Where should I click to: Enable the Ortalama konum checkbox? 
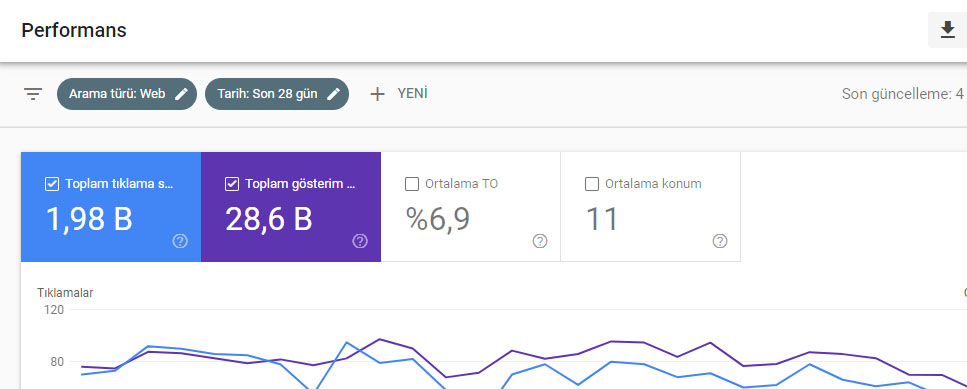coord(592,184)
